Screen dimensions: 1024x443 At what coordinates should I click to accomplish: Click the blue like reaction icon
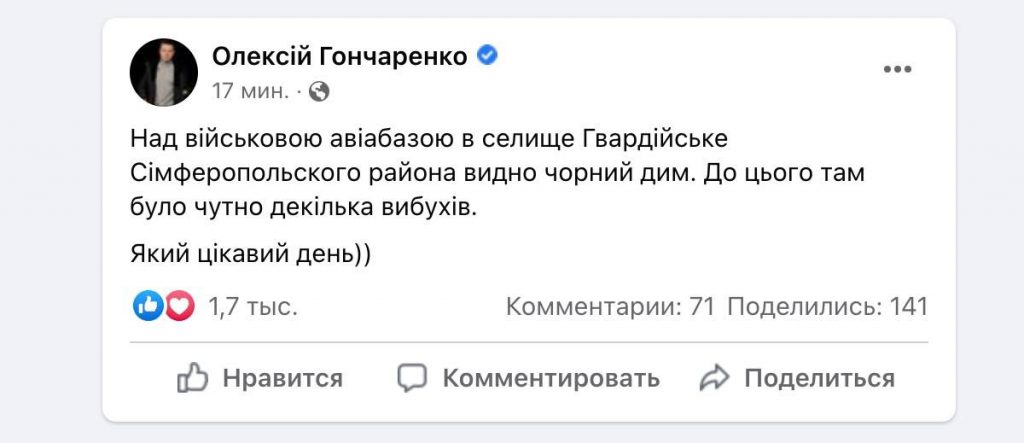tap(148, 306)
